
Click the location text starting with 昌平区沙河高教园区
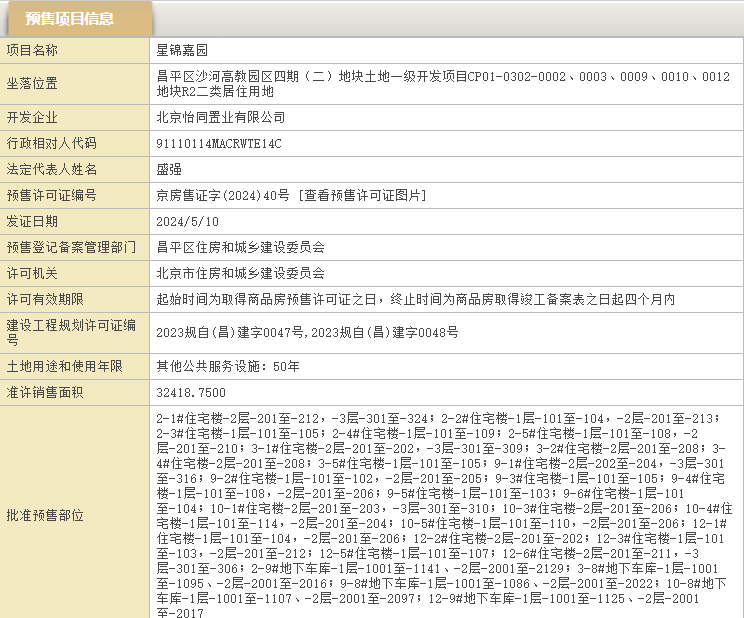click(x=443, y=84)
